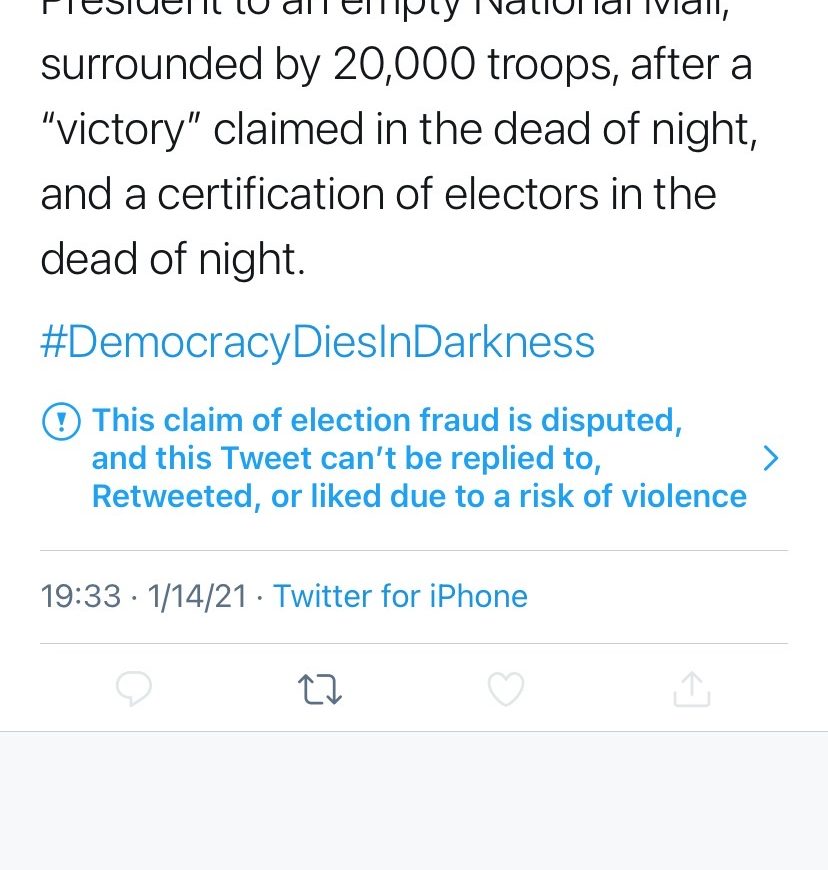Tap the "certification of electors" text line
This screenshot has height=870, width=828.
point(378,195)
